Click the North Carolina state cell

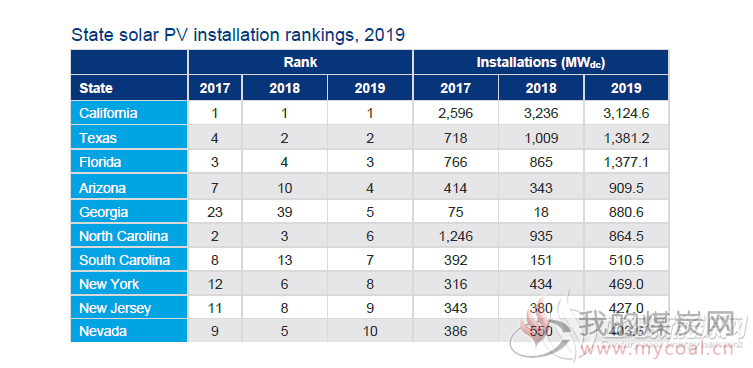point(129,236)
